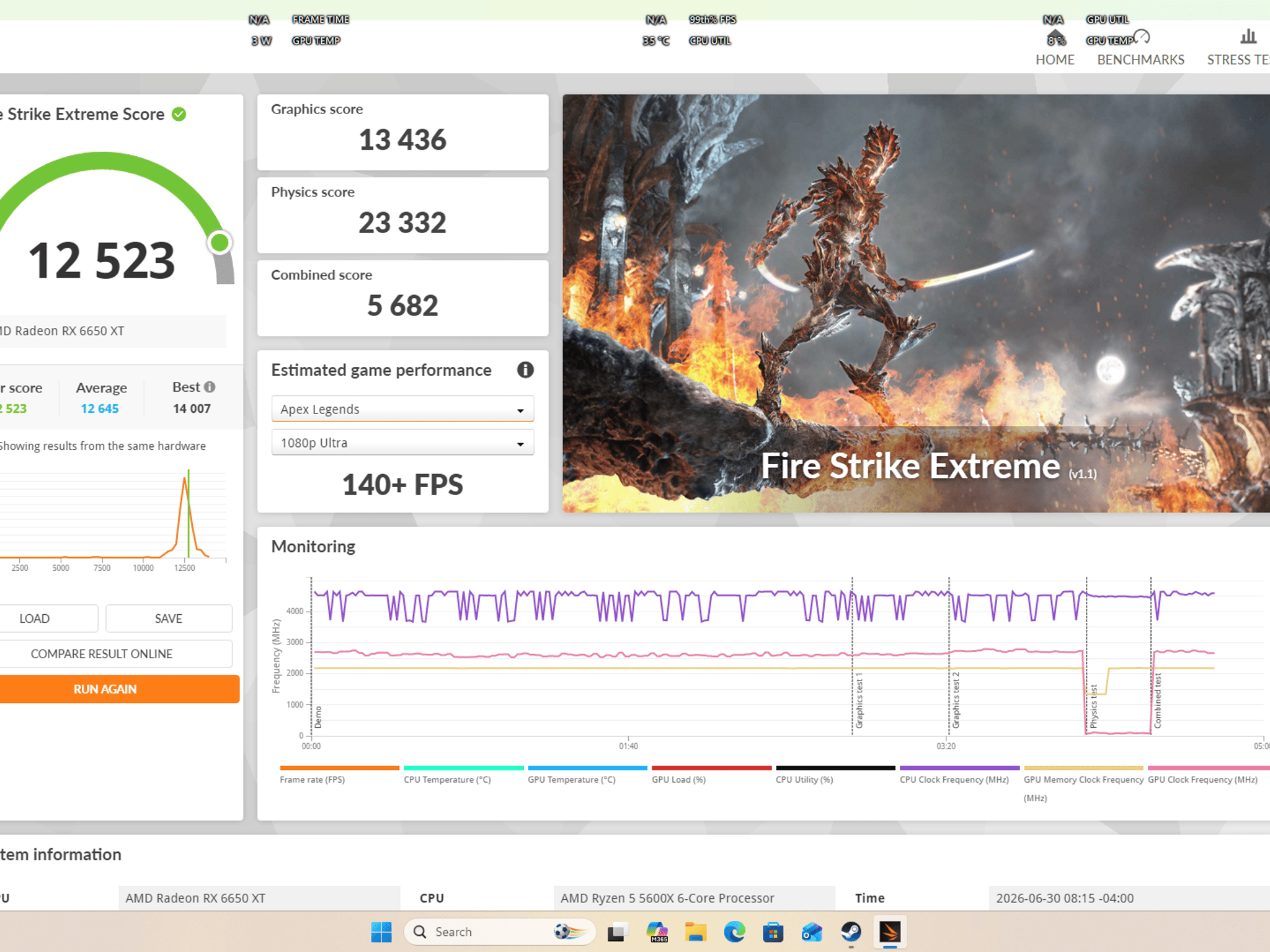This screenshot has height=952, width=1270.
Task: Click the AMD Radeon RX 6650 XT system info field
Action: (x=259, y=898)
